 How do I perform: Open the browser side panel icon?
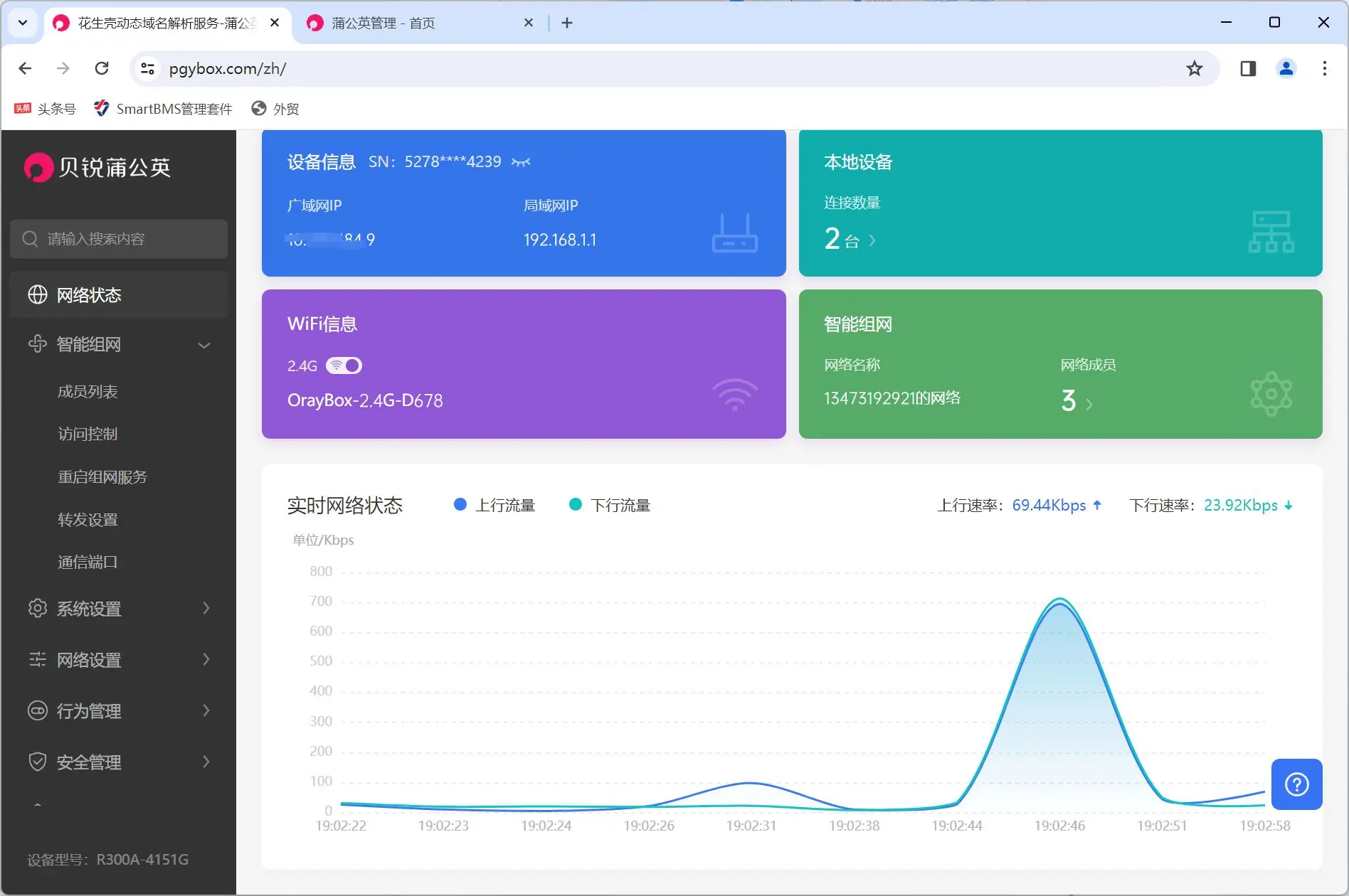pyautogui.click(x=1248, y=68)
